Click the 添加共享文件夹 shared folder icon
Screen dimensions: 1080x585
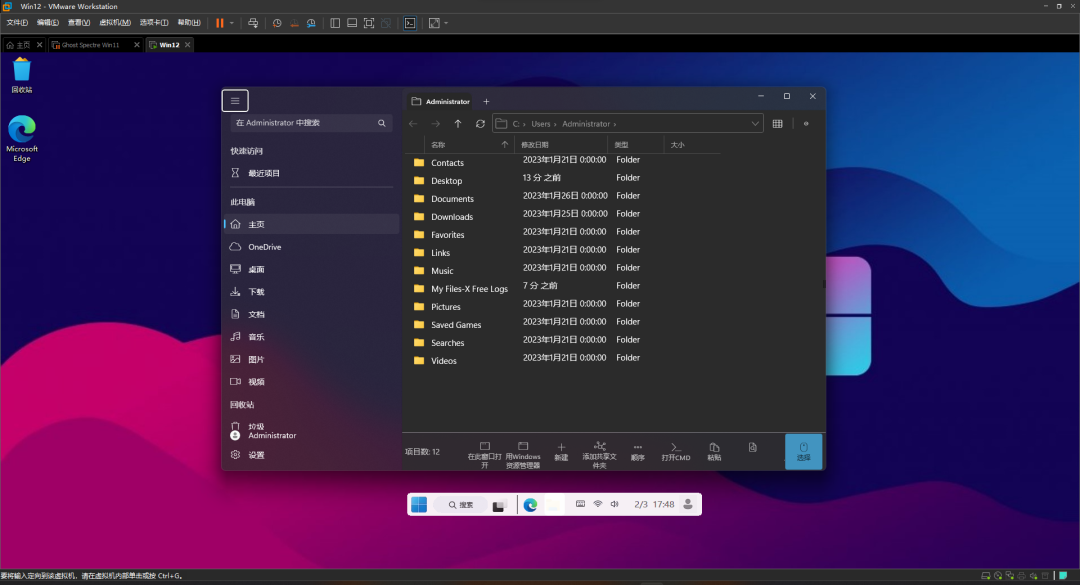click(599, 450)
